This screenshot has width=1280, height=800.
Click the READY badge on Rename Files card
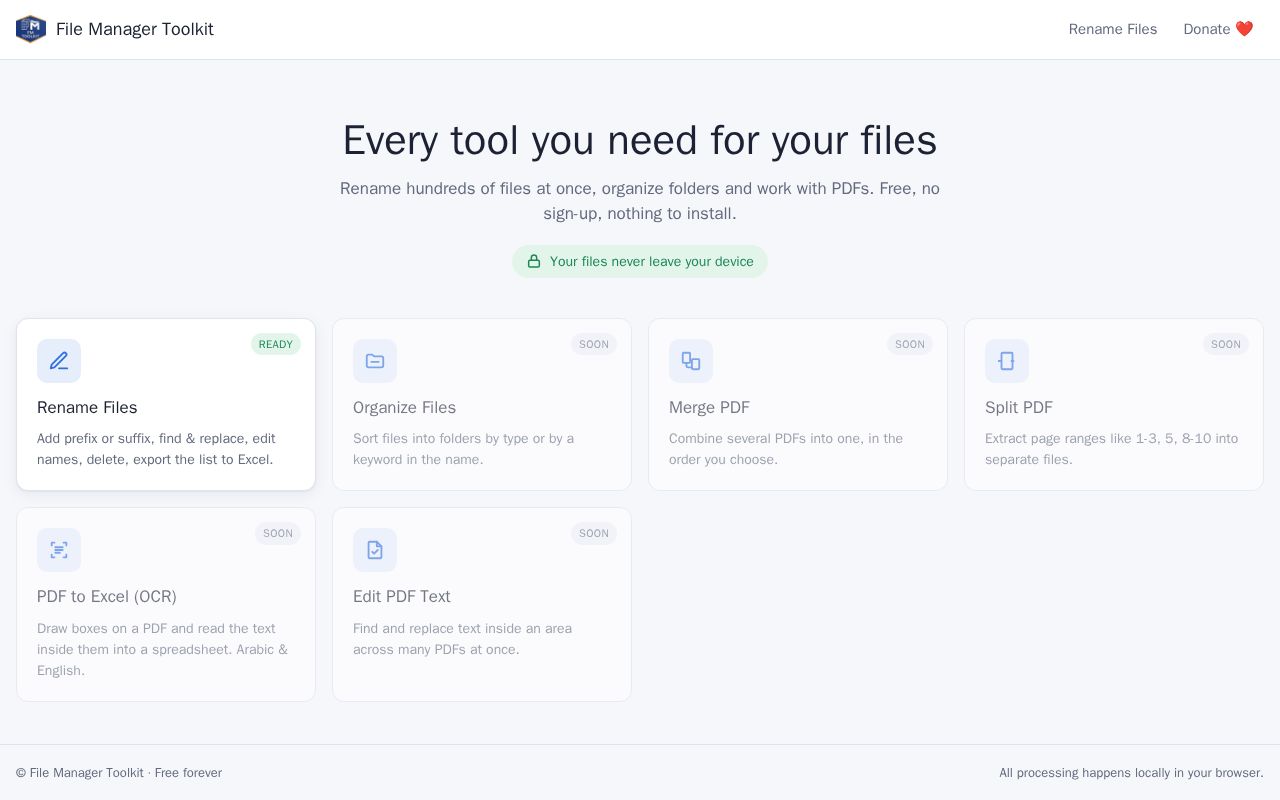coord(276,344)
